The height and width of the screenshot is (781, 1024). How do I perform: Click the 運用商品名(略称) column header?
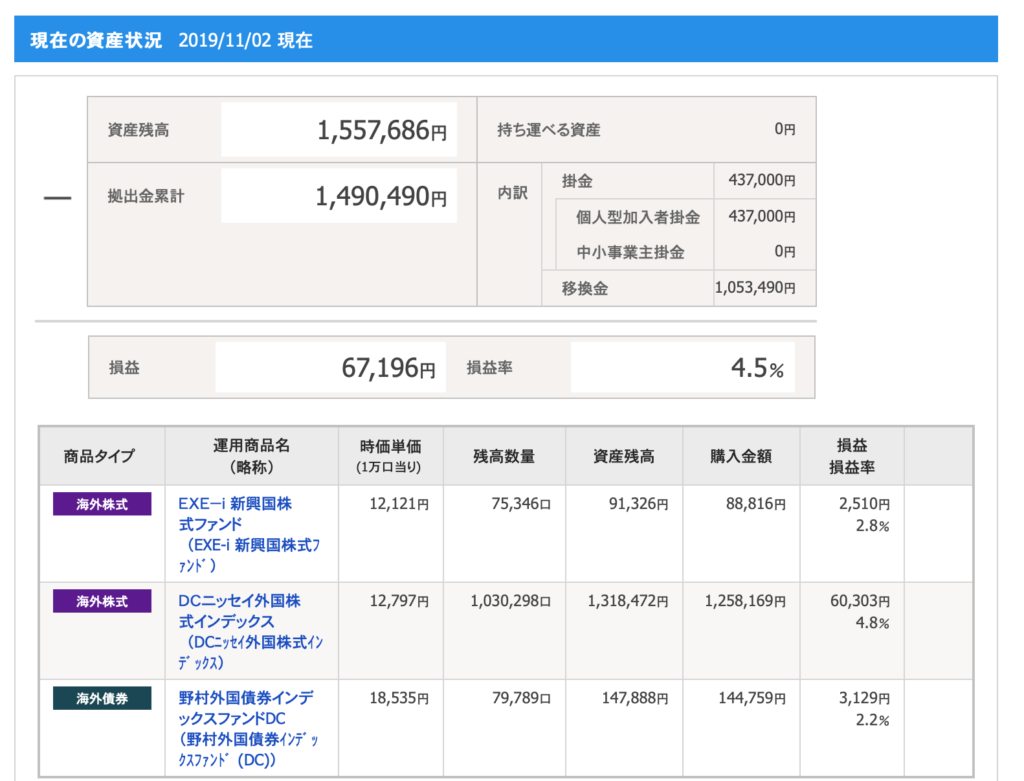pos(251,456)
